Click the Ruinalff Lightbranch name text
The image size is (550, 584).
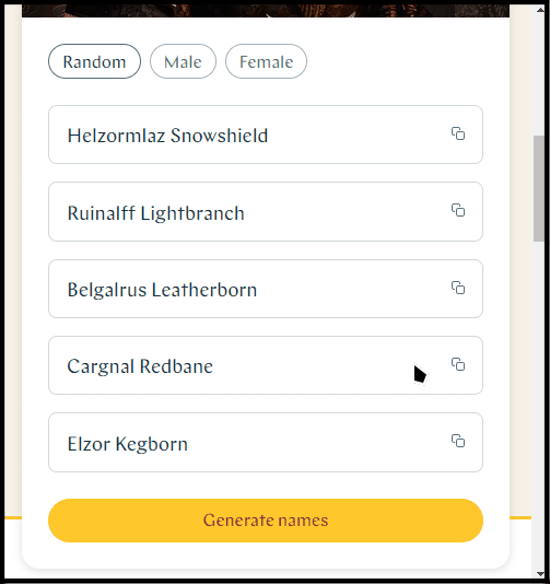pyautogui.click(x=156, y=213)
